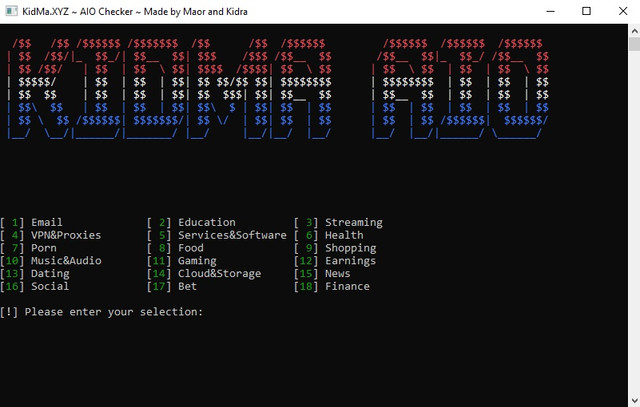Click the "Please enter your selection:" prompt
Screen dimensions: 640x407
tap(113, 312)
